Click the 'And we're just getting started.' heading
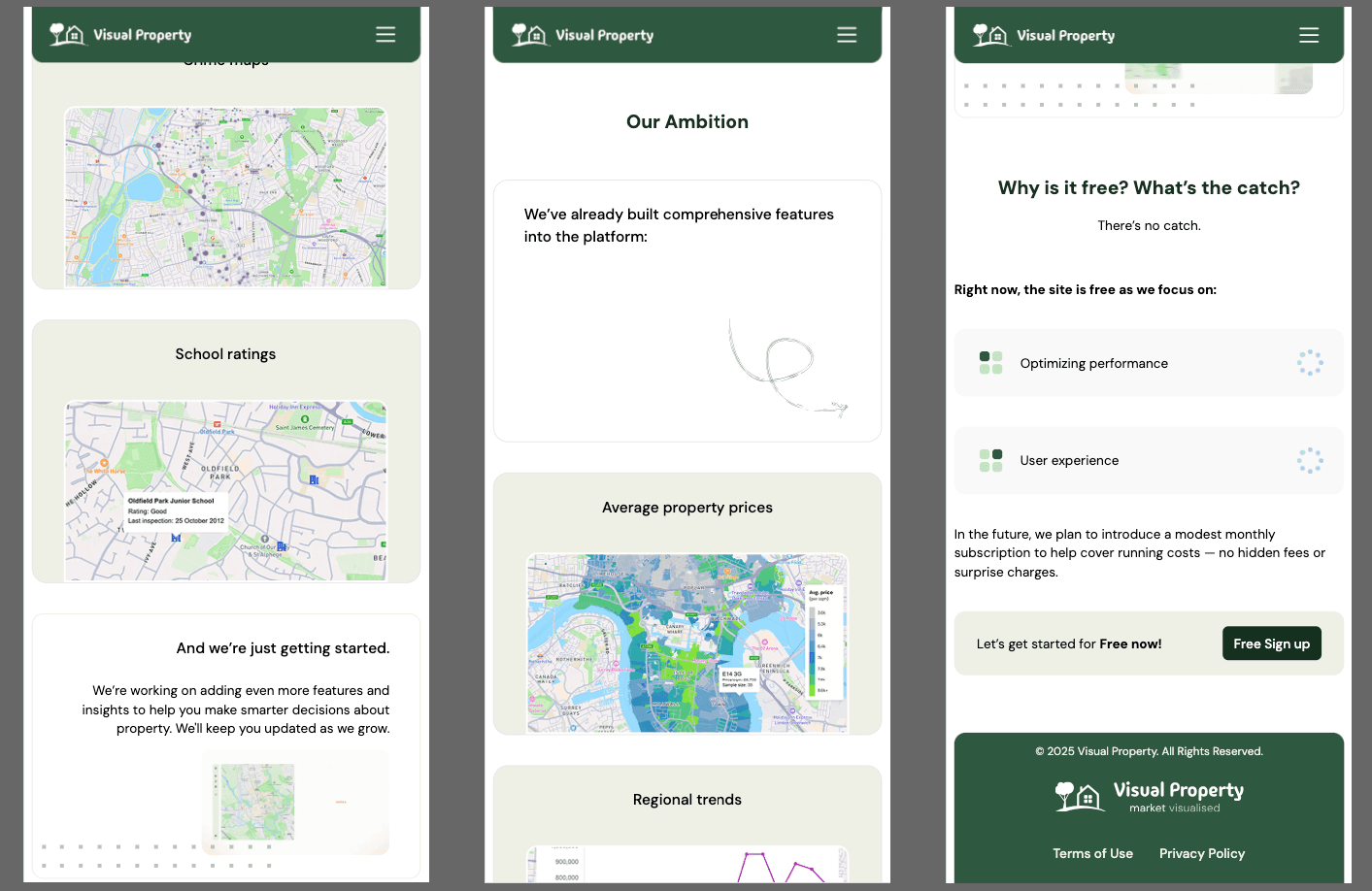The width and height of the screenshot is (1372, 891). (283, 648)
